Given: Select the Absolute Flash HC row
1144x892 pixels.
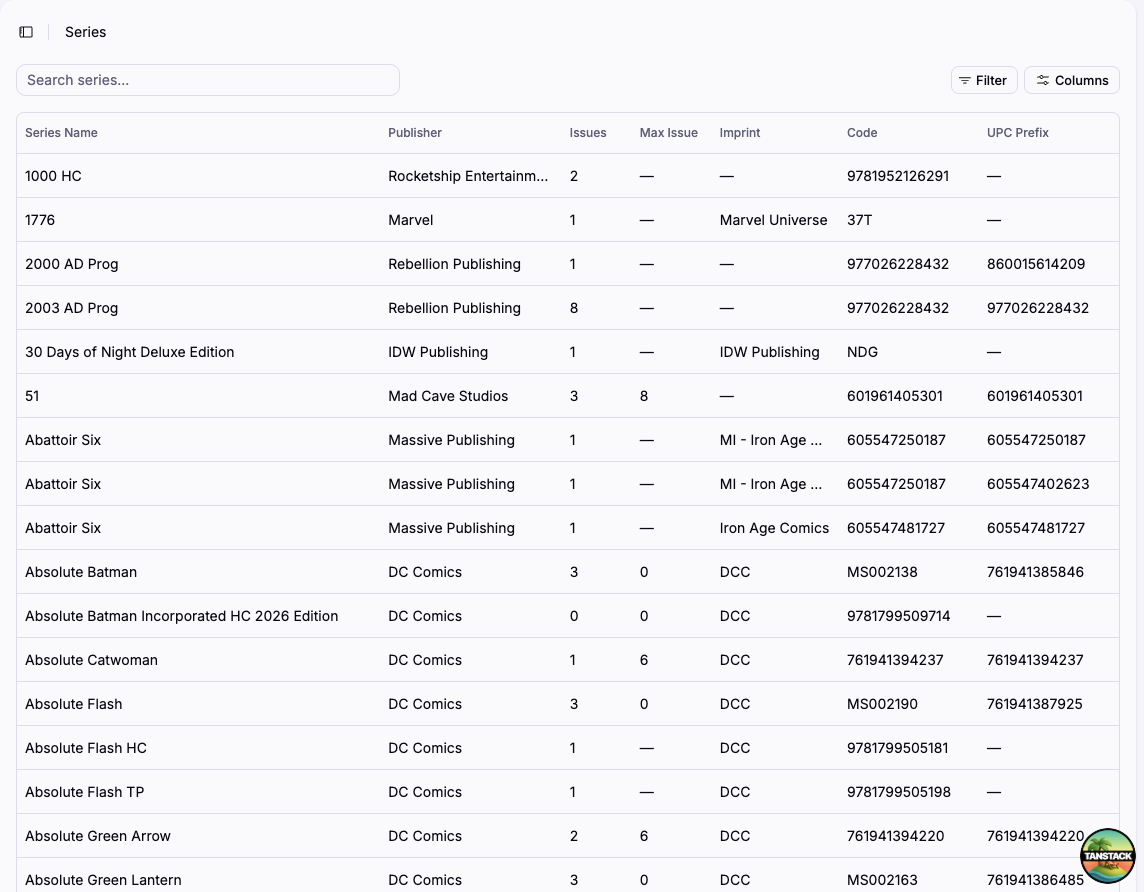Looking at the screenshot, I should [568, 748].
